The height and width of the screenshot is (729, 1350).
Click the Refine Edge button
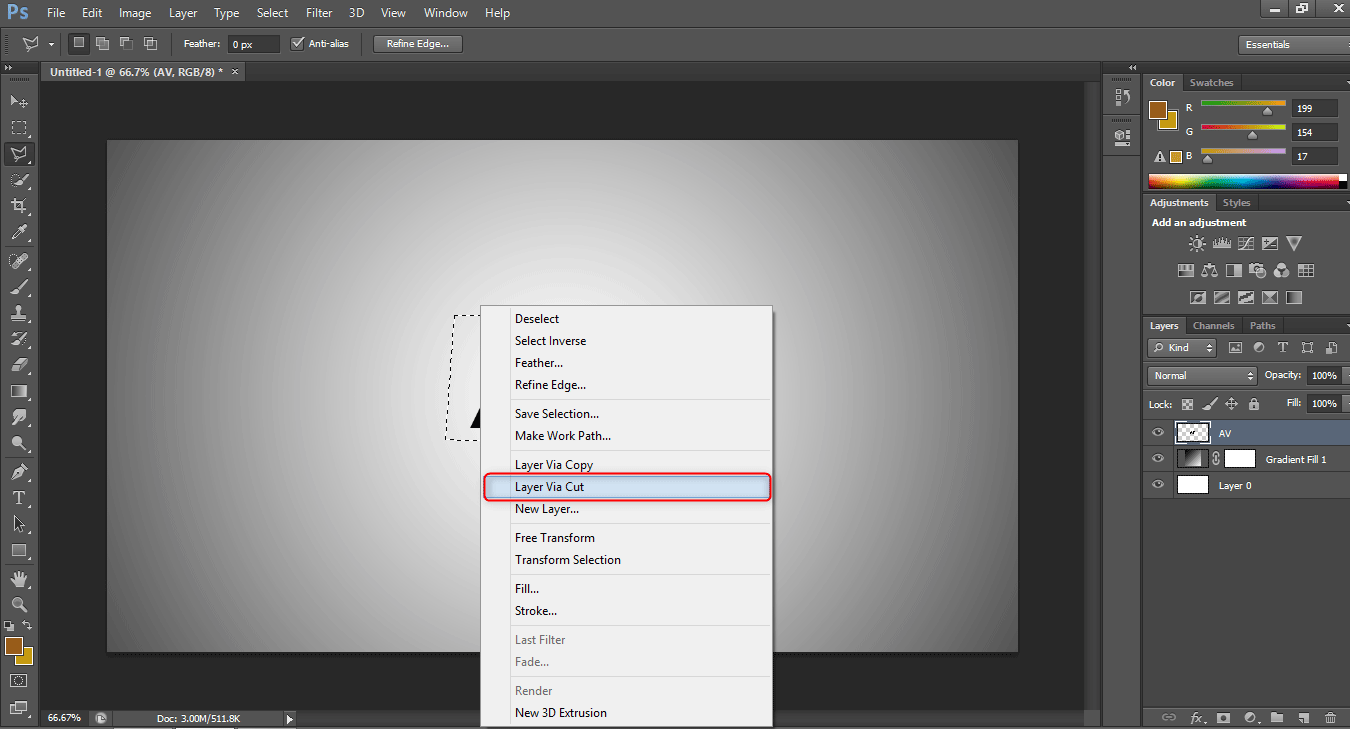tap(418, 44)
